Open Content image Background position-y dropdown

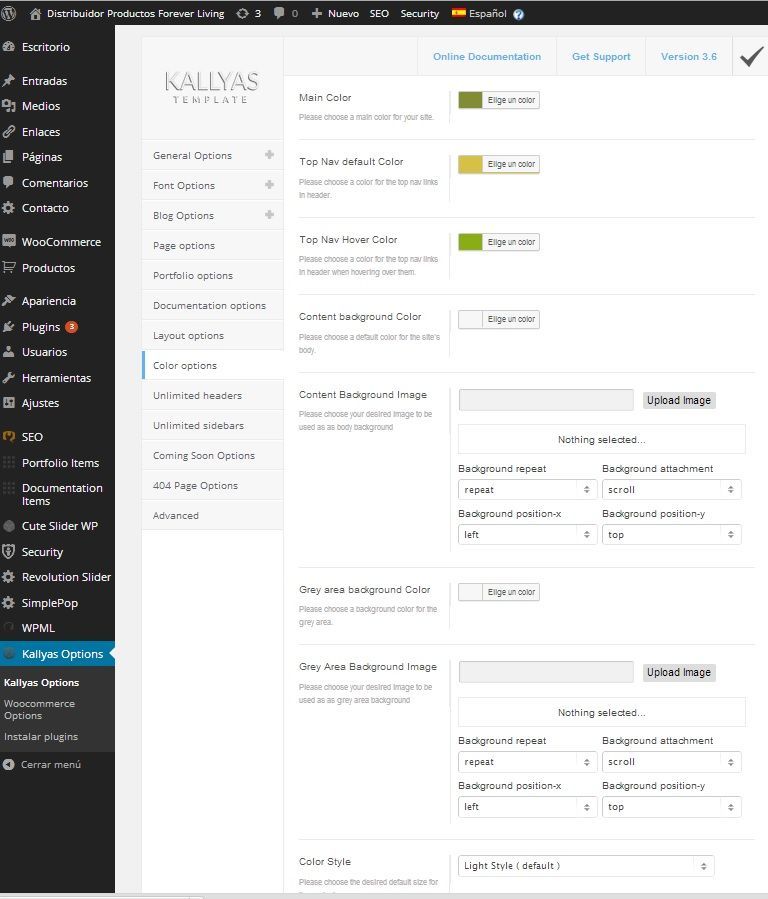[671, 534]
